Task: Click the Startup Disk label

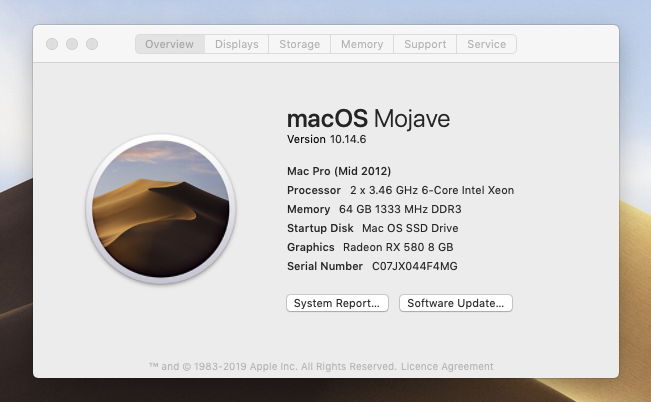Action: (320, 228)
